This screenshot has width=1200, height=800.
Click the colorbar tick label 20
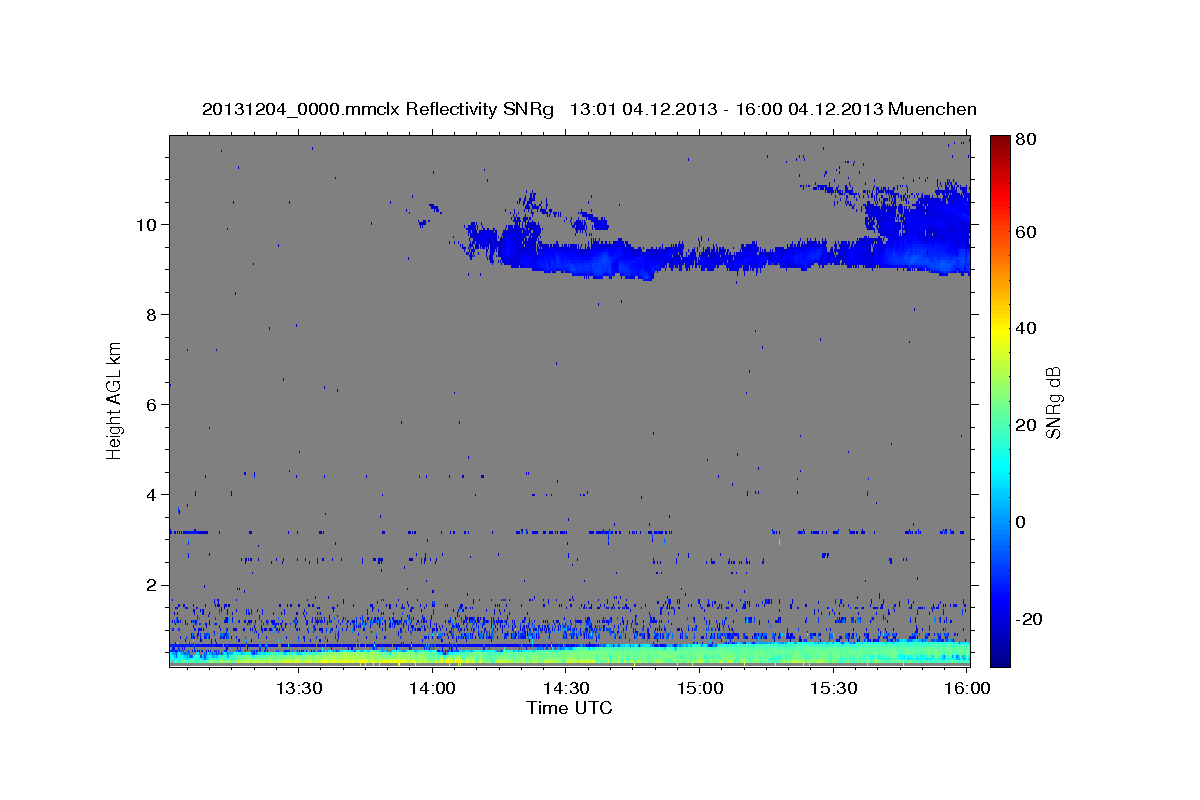click(1025, 425)
